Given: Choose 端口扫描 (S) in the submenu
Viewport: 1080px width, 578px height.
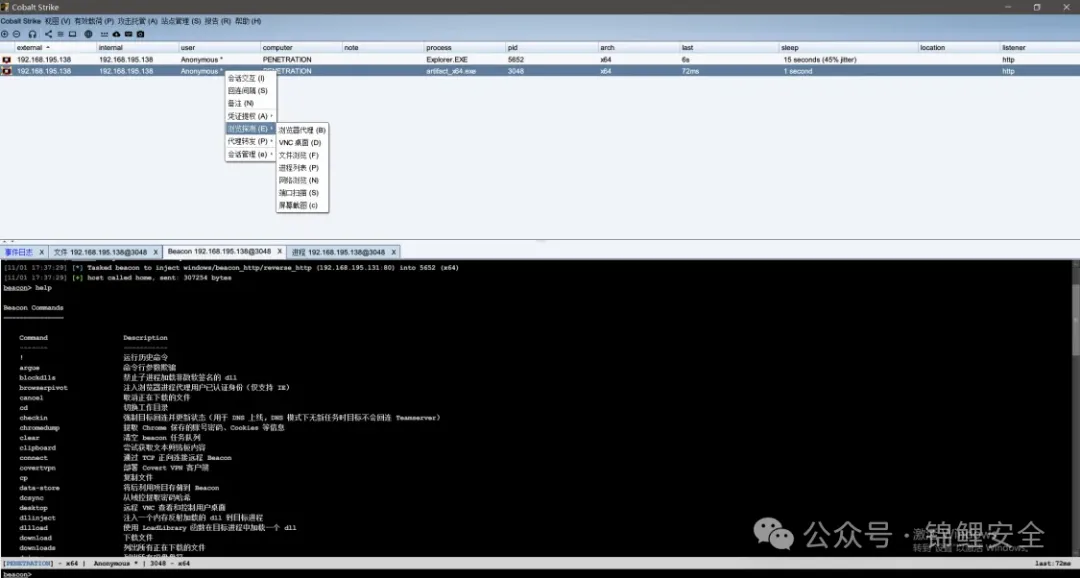Looking at the screenshot, I should [x=299, y=193].
